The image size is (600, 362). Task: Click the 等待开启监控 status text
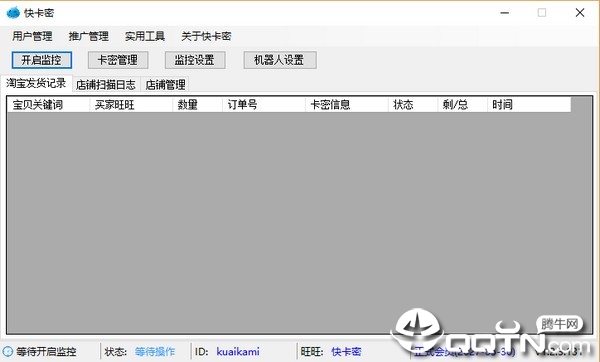click(x=46, y=352)
